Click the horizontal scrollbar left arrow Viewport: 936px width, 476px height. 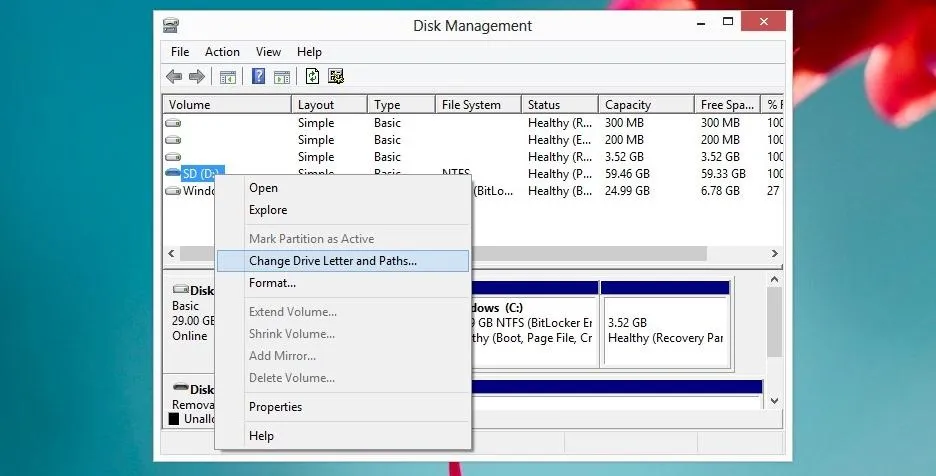click(x=171, y=253)
